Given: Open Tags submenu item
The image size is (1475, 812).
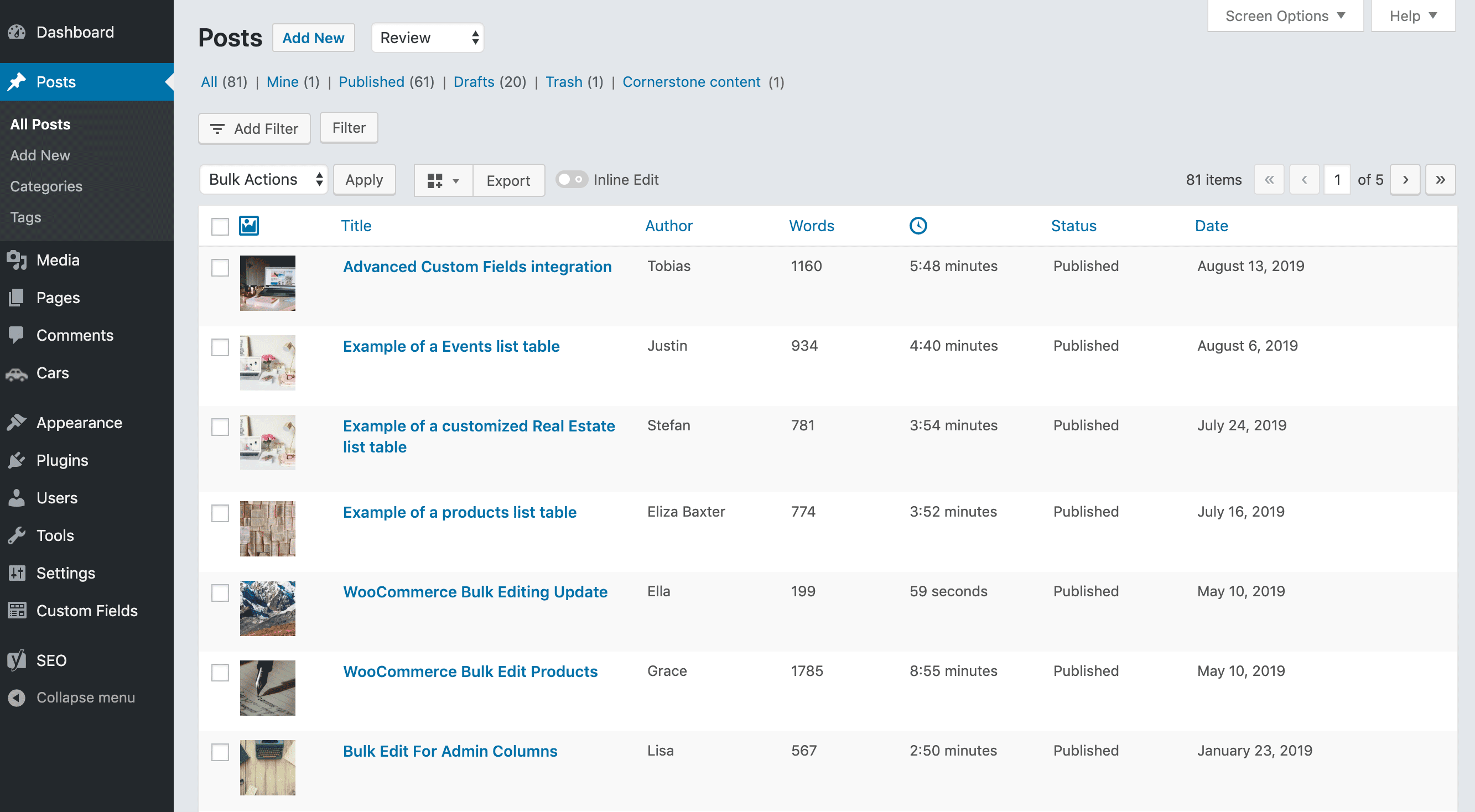Looking at the screenshot, I should pyautogui.click(x=26, y=217).
